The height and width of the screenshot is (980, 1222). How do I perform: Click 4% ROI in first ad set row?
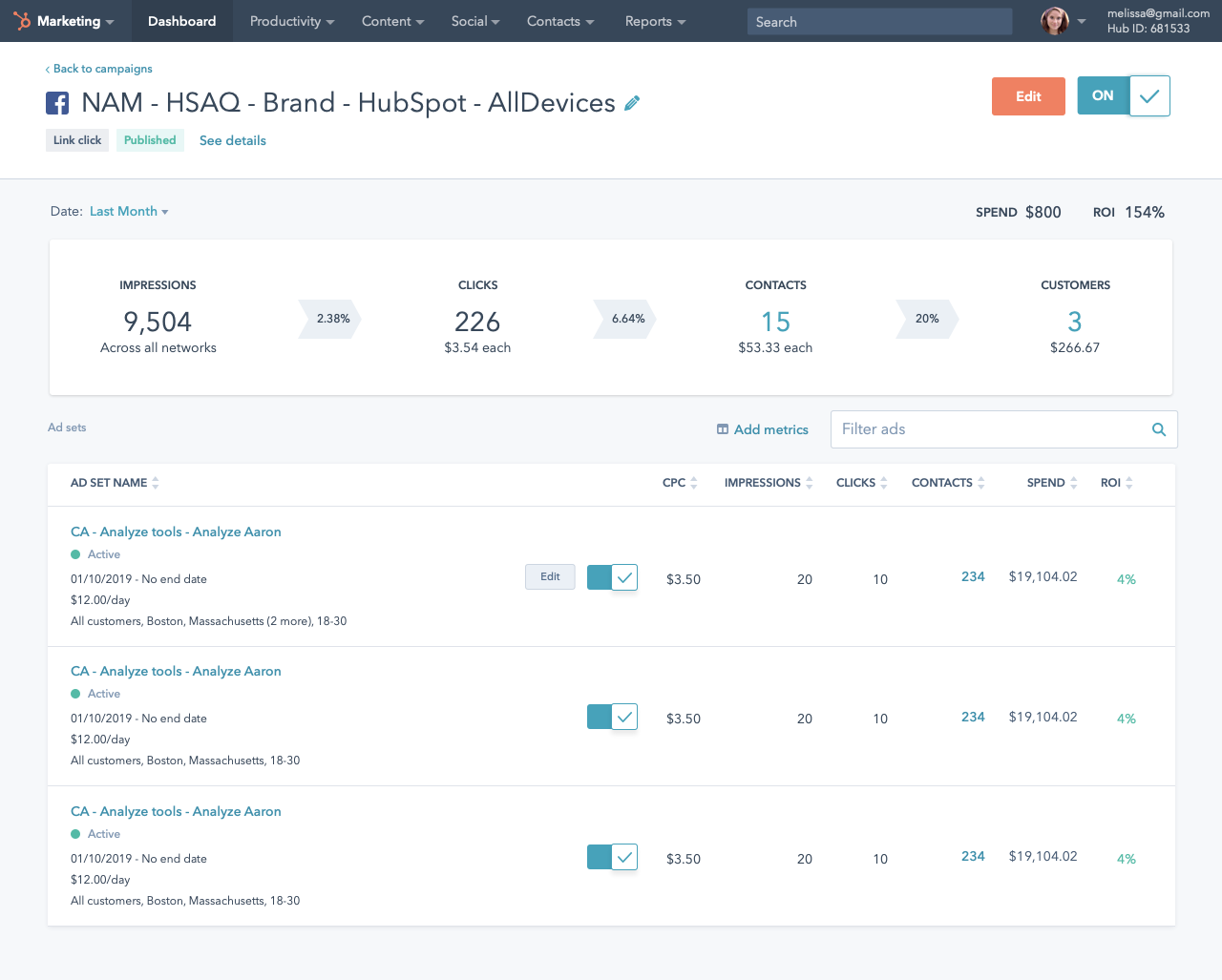[x=1127, y=579]
